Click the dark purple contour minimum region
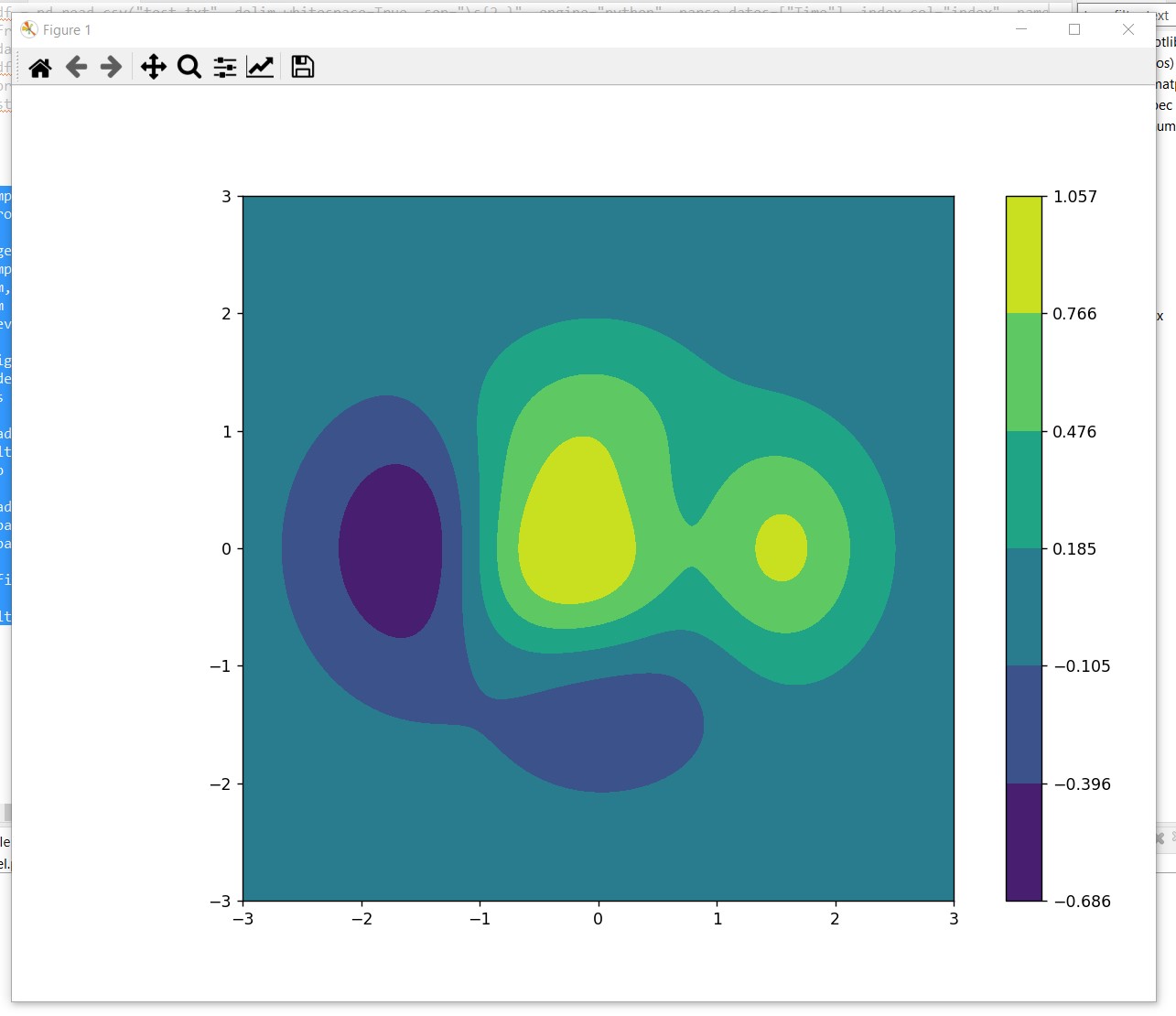Viewport: 1176px width, 1016px height. click(x=391, y=551)
